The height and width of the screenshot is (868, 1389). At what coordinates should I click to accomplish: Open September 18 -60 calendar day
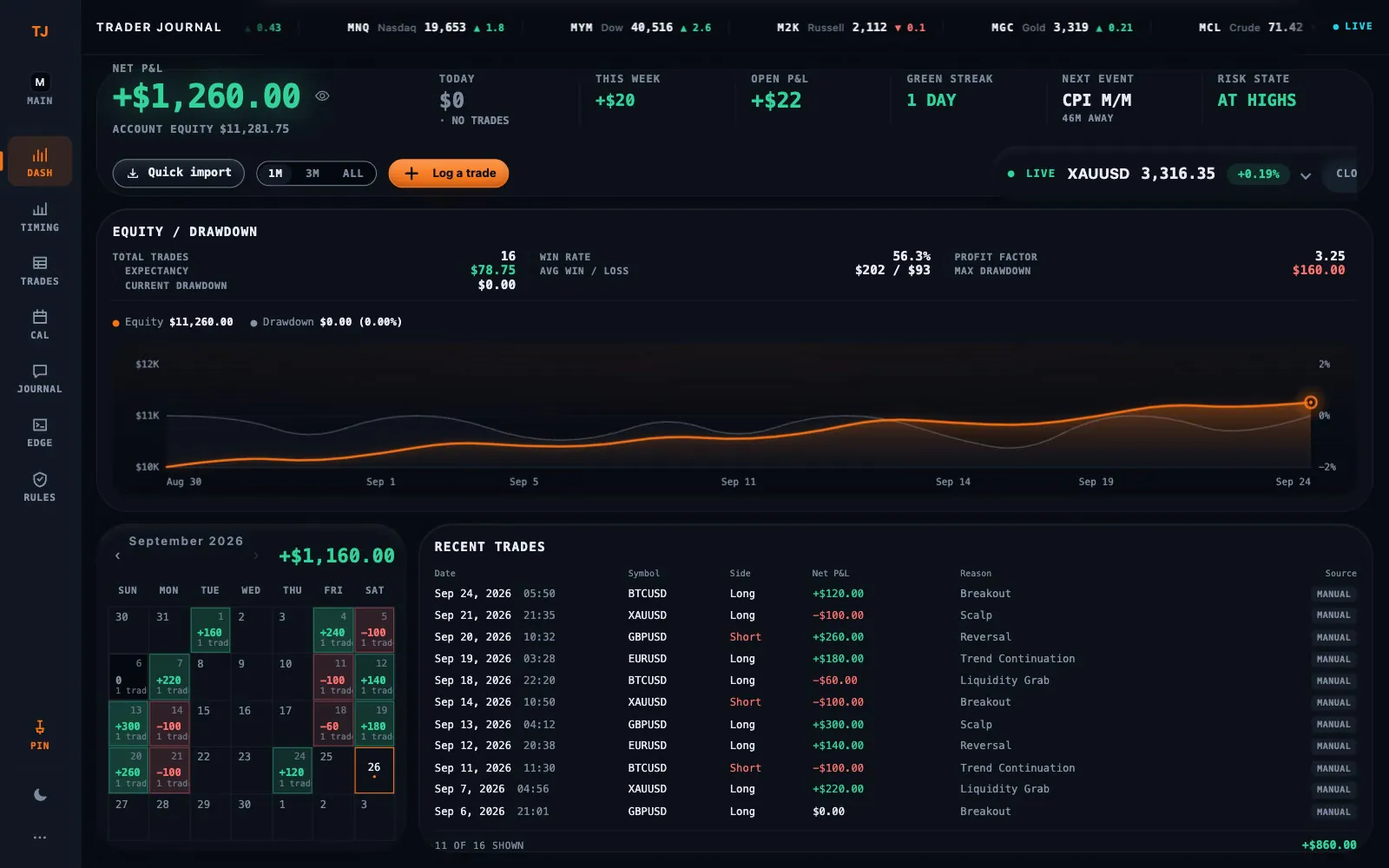(x=333, y=724)
